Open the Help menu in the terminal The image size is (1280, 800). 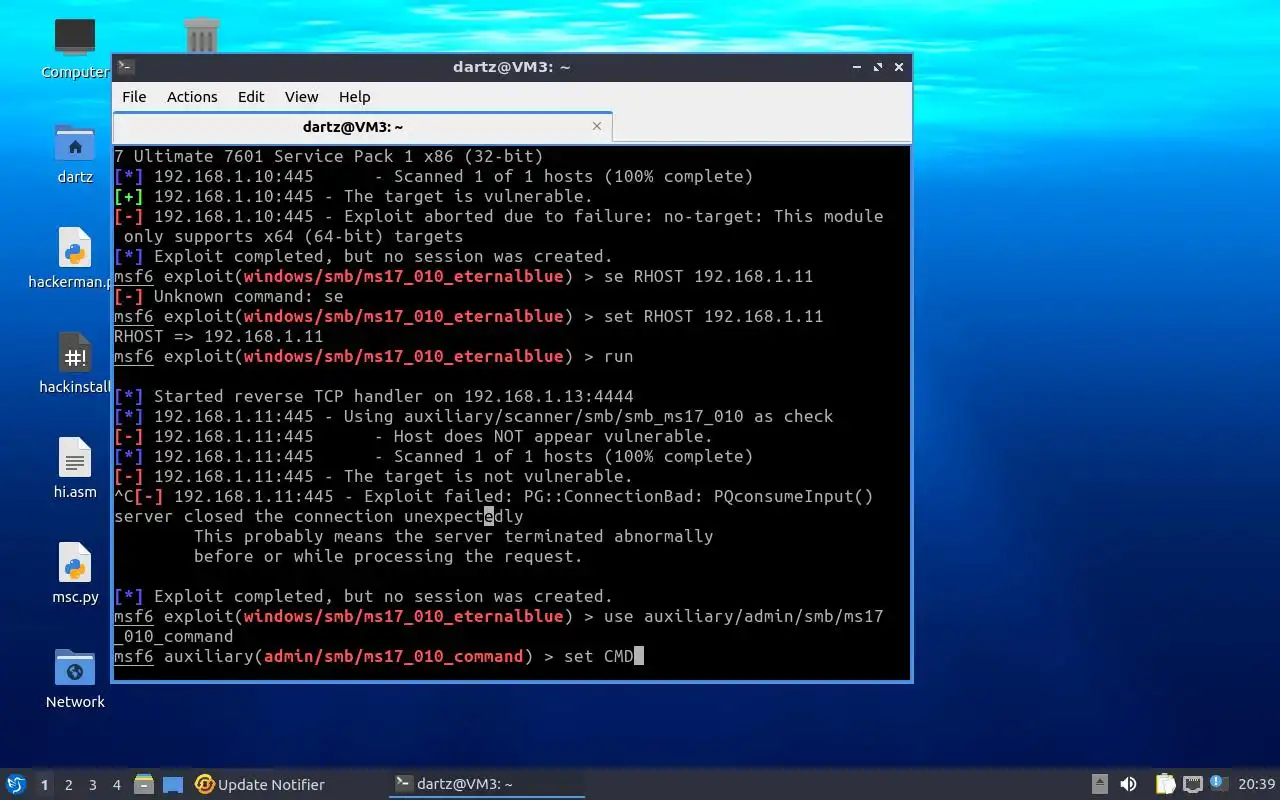click(354, 97)
